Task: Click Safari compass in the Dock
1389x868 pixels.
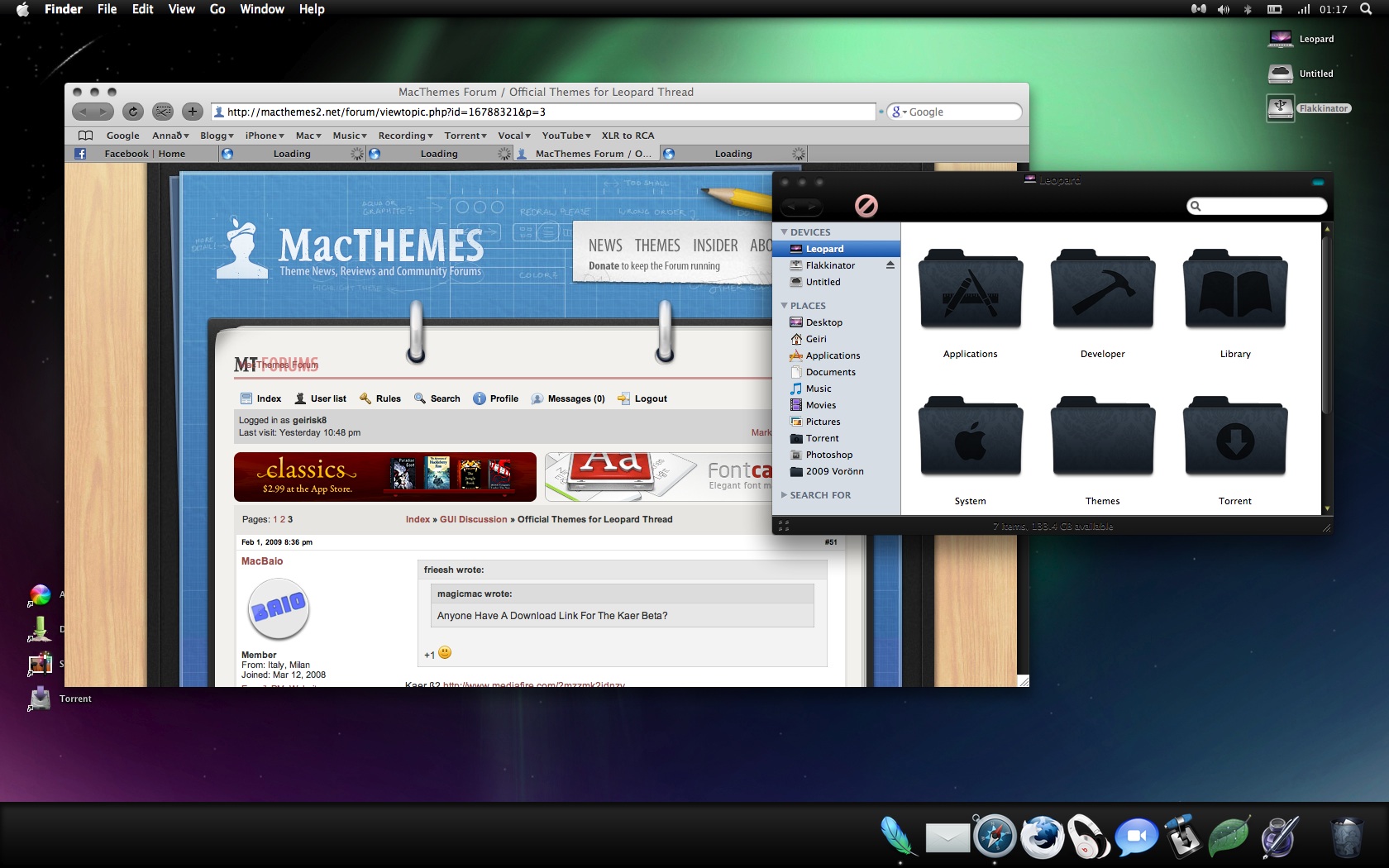Action: 994,836
